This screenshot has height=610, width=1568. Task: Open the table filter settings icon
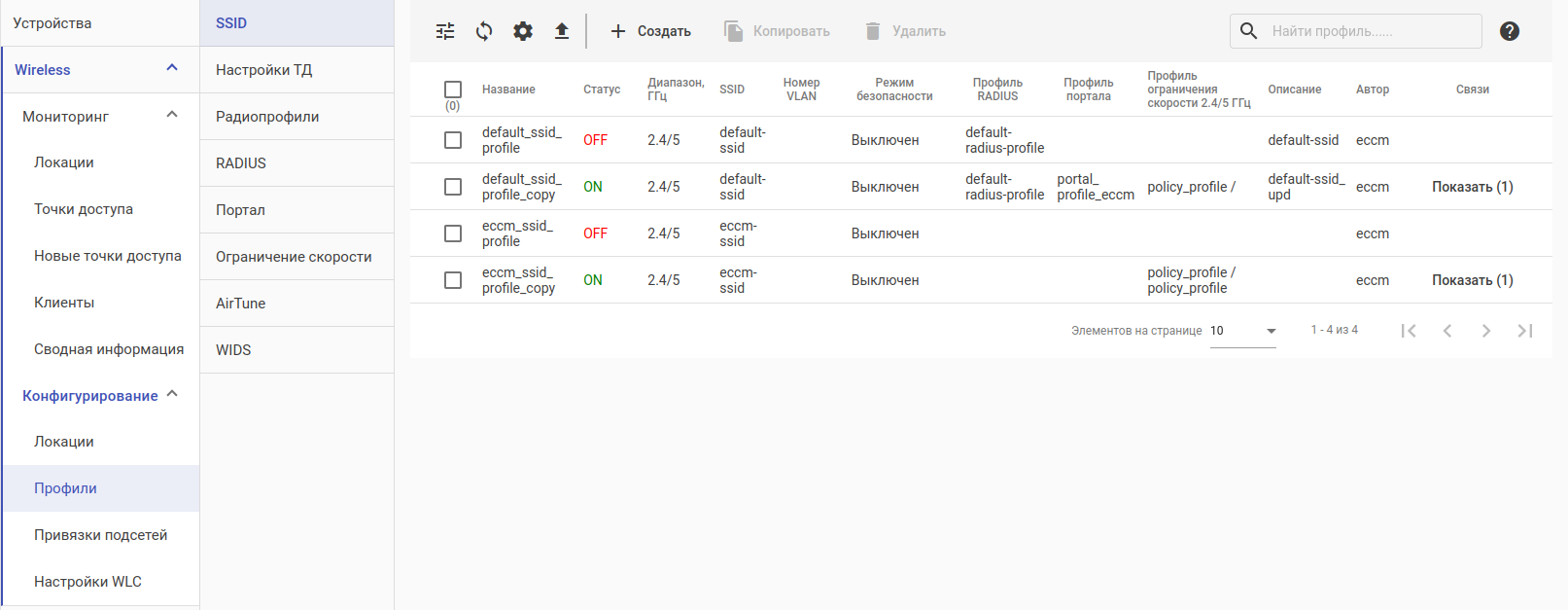[x=445, y=31]
